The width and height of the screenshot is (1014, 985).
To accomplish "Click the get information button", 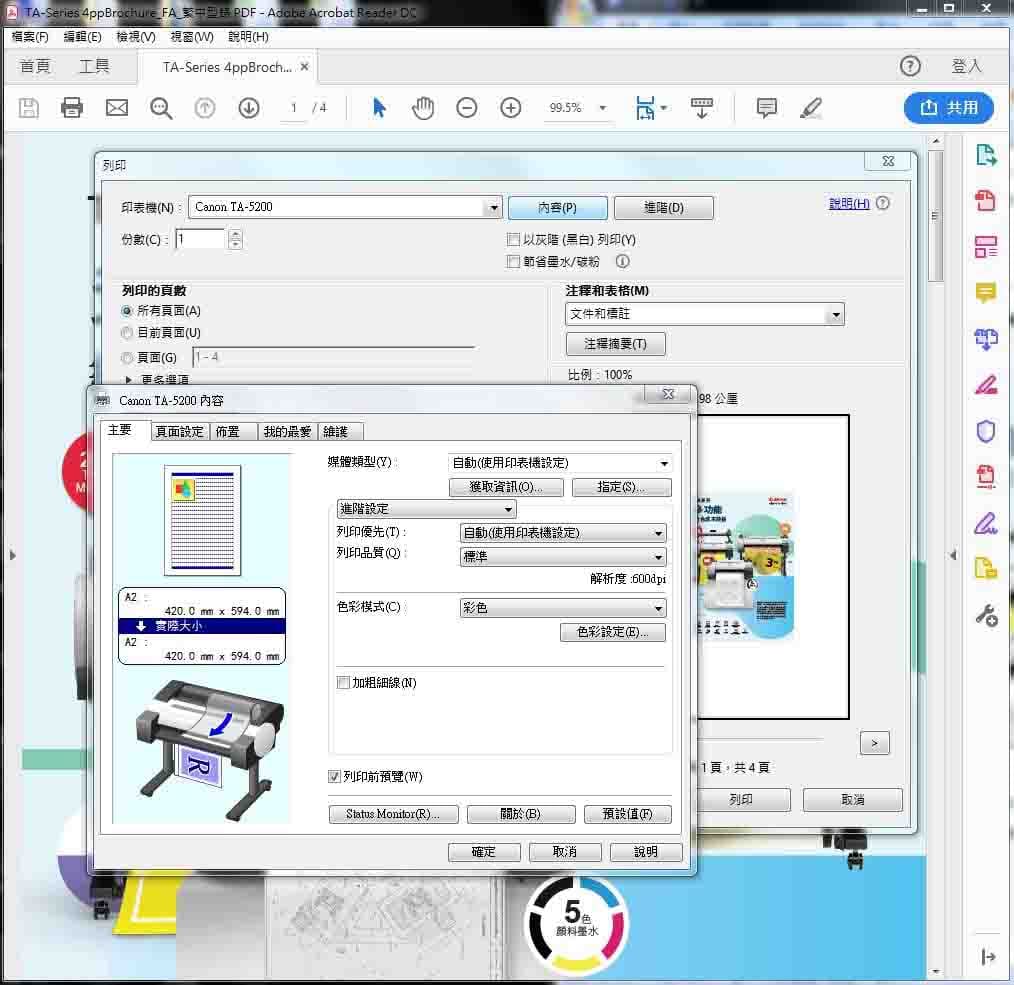I will (506, 487).
